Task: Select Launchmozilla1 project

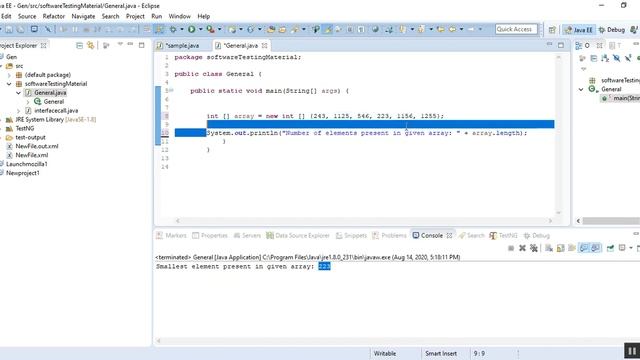Action: click(x=27, y=164)
